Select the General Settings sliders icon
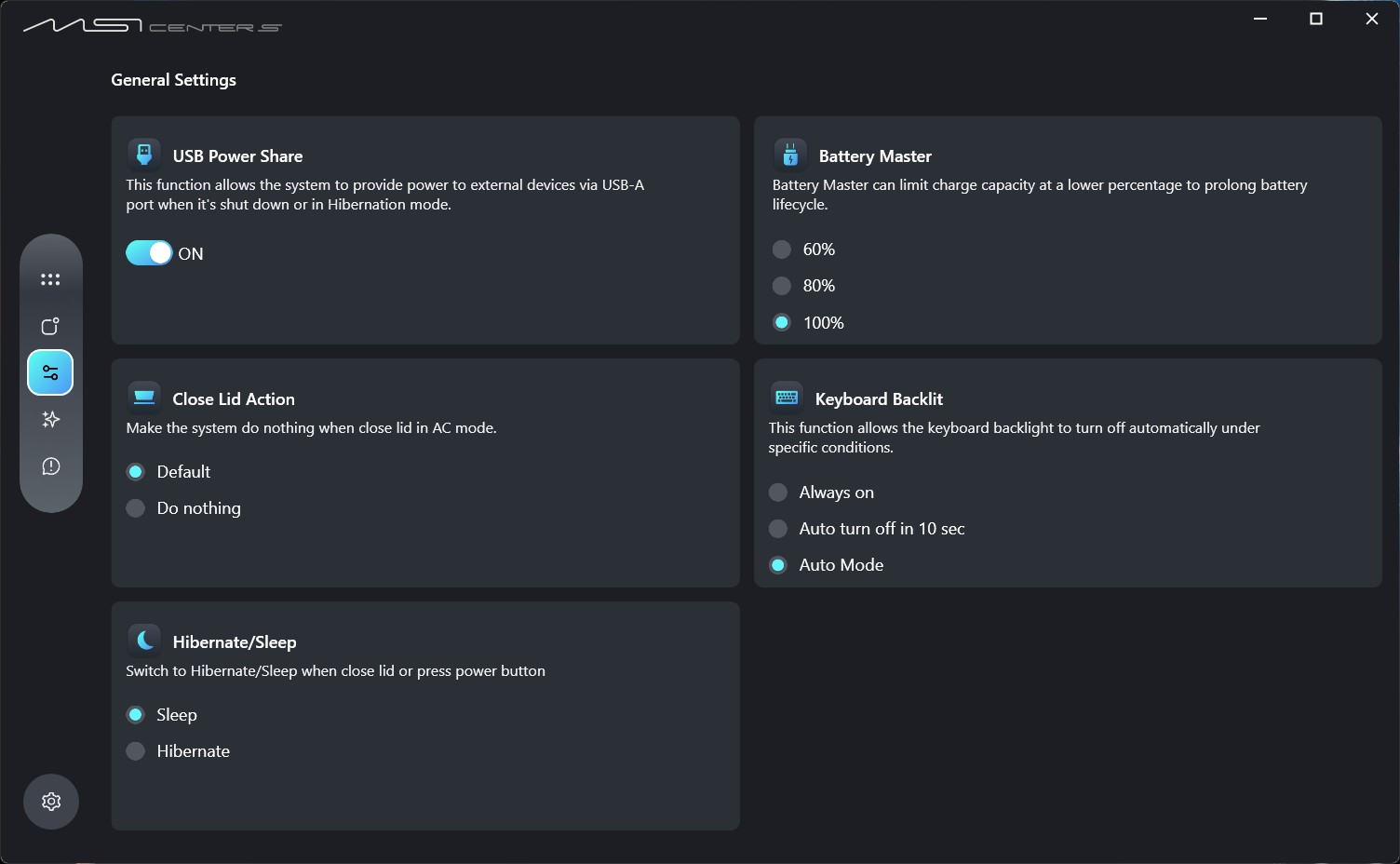 (x=50, y=372)
